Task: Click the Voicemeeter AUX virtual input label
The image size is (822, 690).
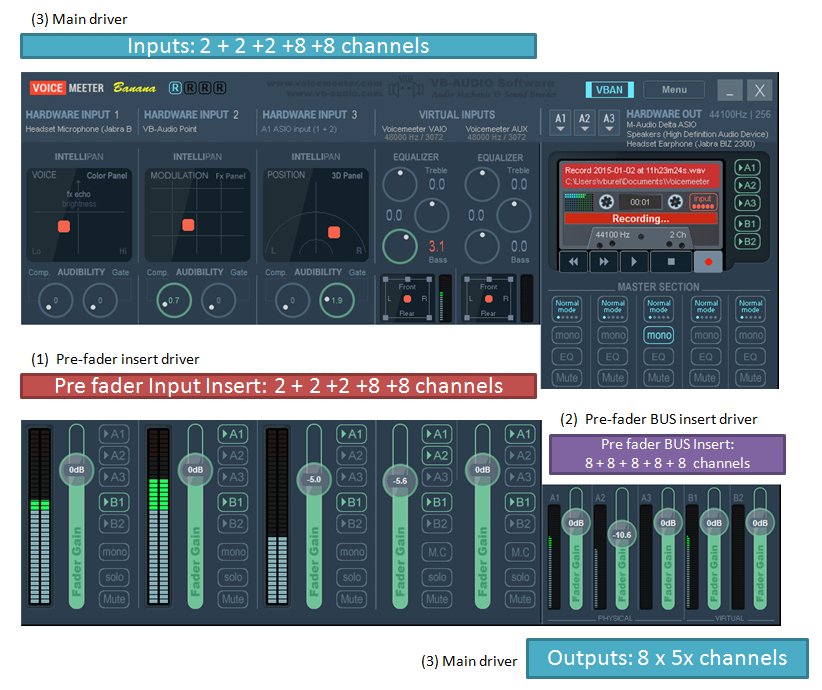Action: click(x=496, y=129)
